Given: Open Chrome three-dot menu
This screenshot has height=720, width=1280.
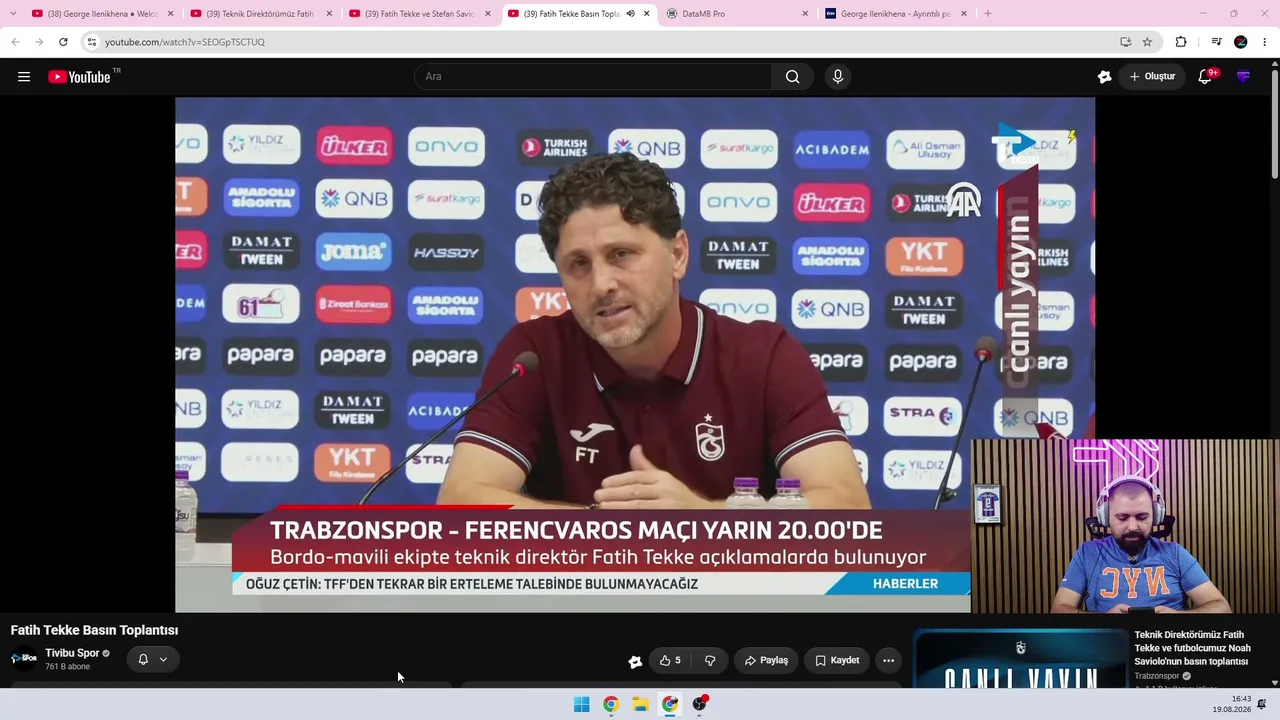Looking at the screenshot, I should pyautogui.click(x=1265, y=42).
